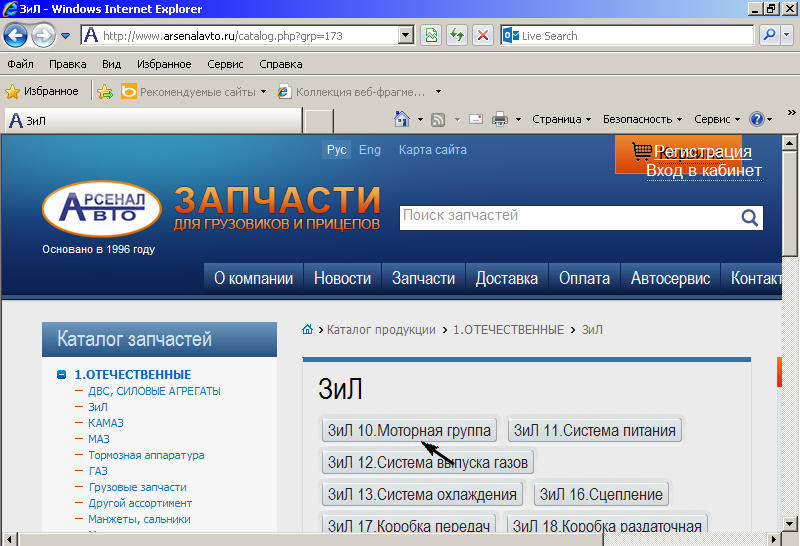Expand the command bar chevron overflow
This screenshot has height=546, width=800.
coord(791,112)
